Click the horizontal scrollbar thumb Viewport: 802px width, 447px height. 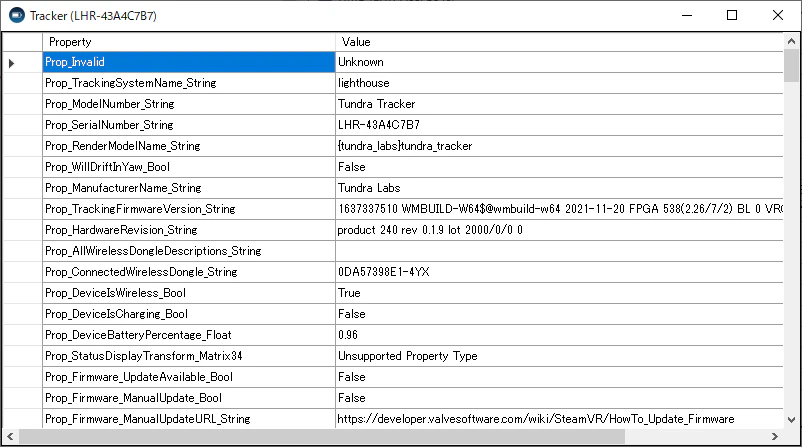tap(322, 436)
